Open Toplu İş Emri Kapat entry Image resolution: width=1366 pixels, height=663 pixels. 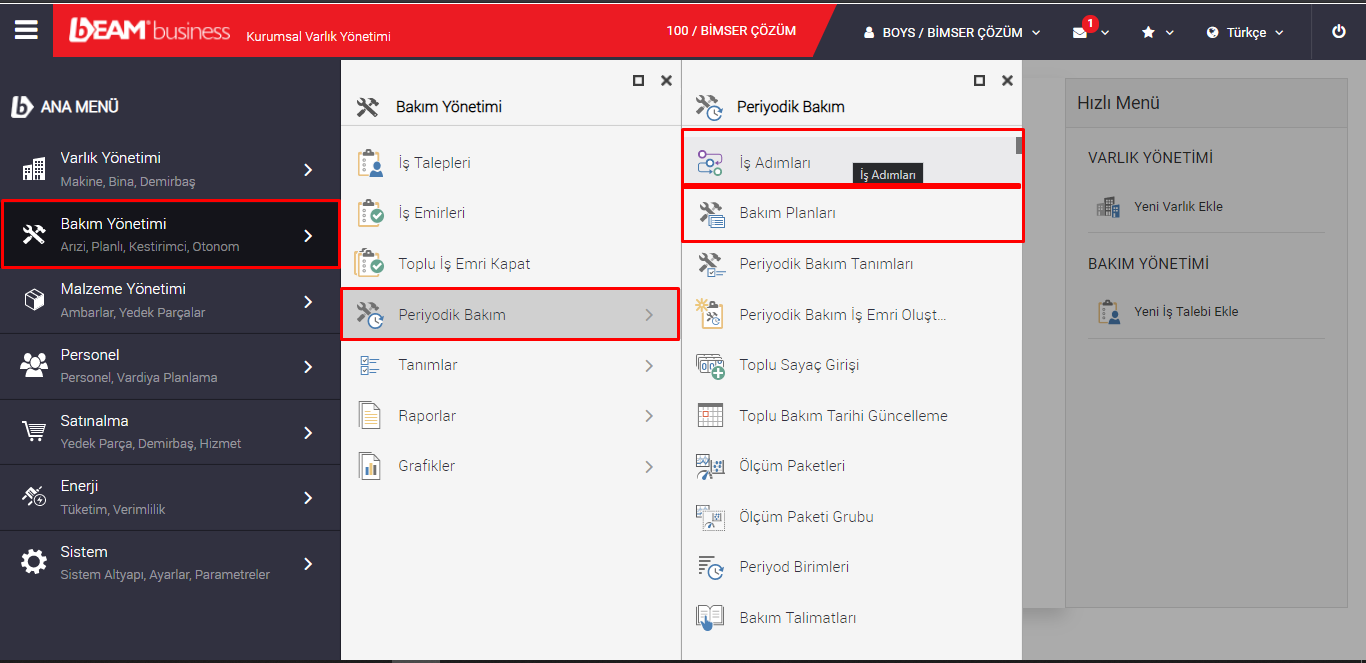[x=510, y=264]
